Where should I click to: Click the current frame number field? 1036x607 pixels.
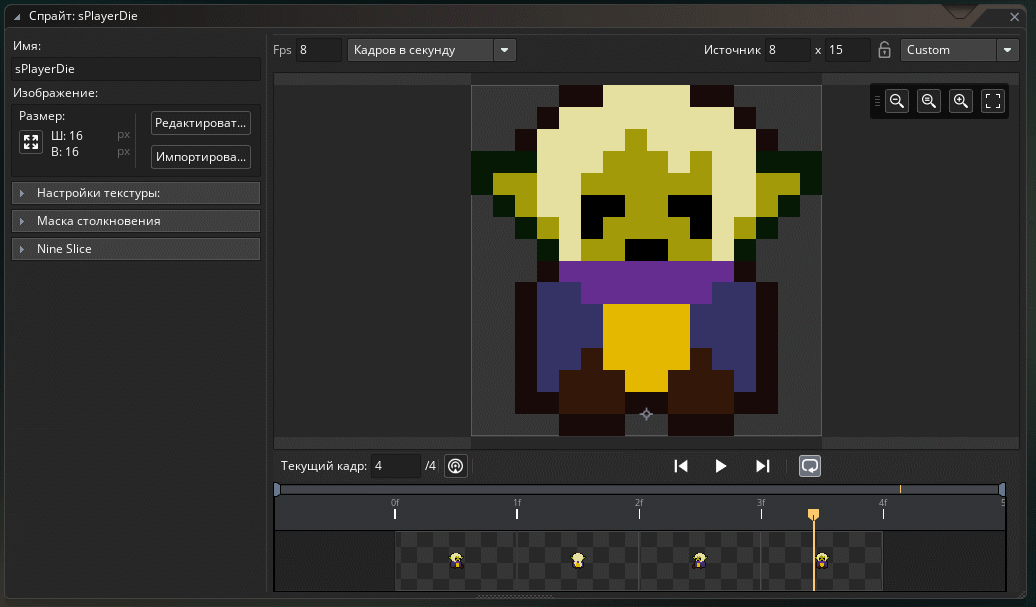coord(396,466)
